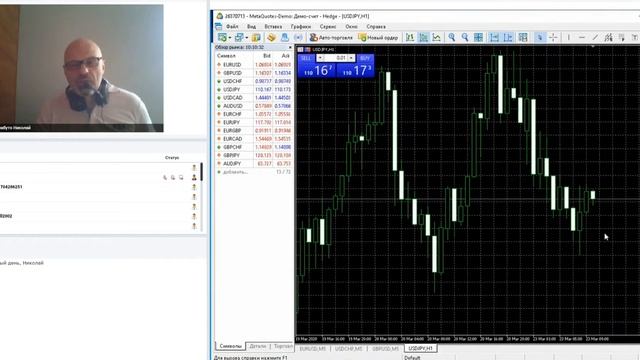Open the Файл menu
The height and width of the screenshot is (360, 640).
[x=232, y=27]
